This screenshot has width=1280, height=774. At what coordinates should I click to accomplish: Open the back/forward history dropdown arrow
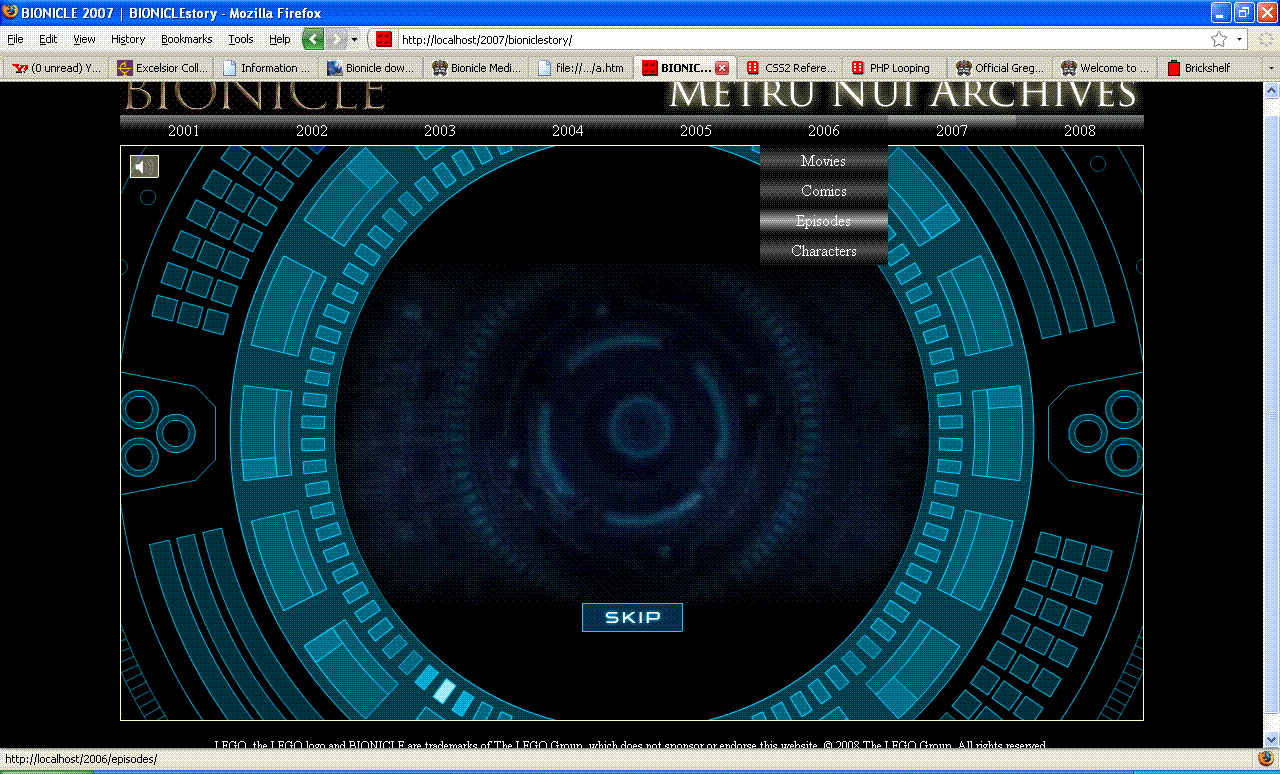tap(355, 39)
